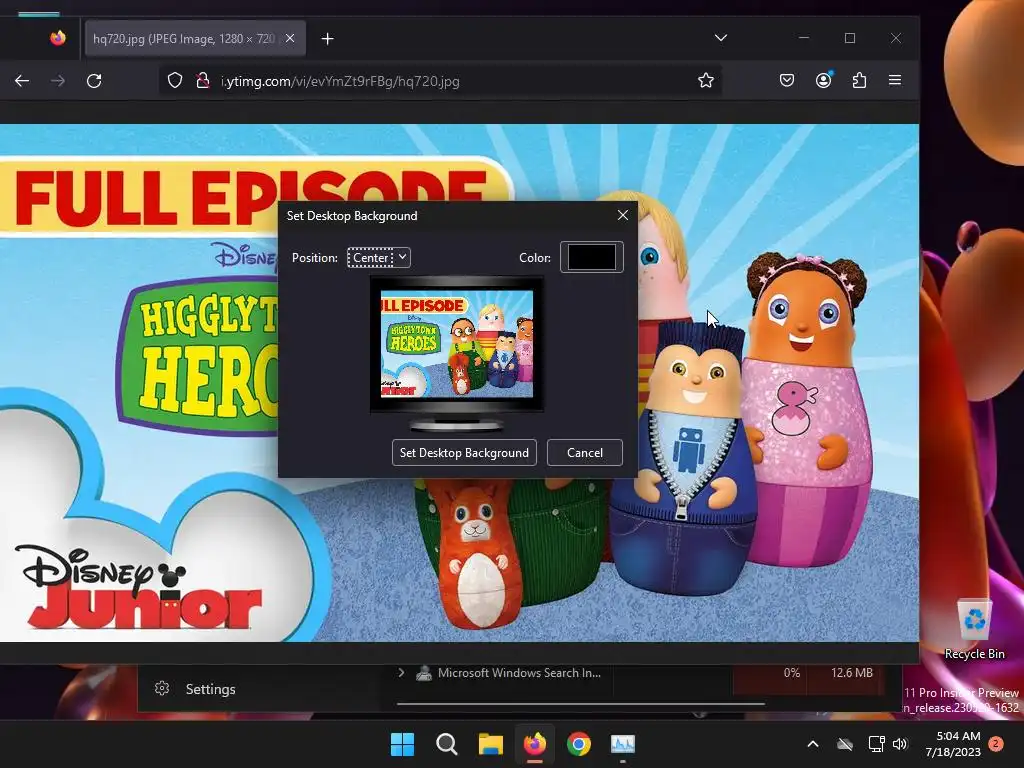Screen dimensions: 1024x768
Task: Select the Microsoft Windows Search In... process
Action: pyautogui.click(x=519, y=673)
